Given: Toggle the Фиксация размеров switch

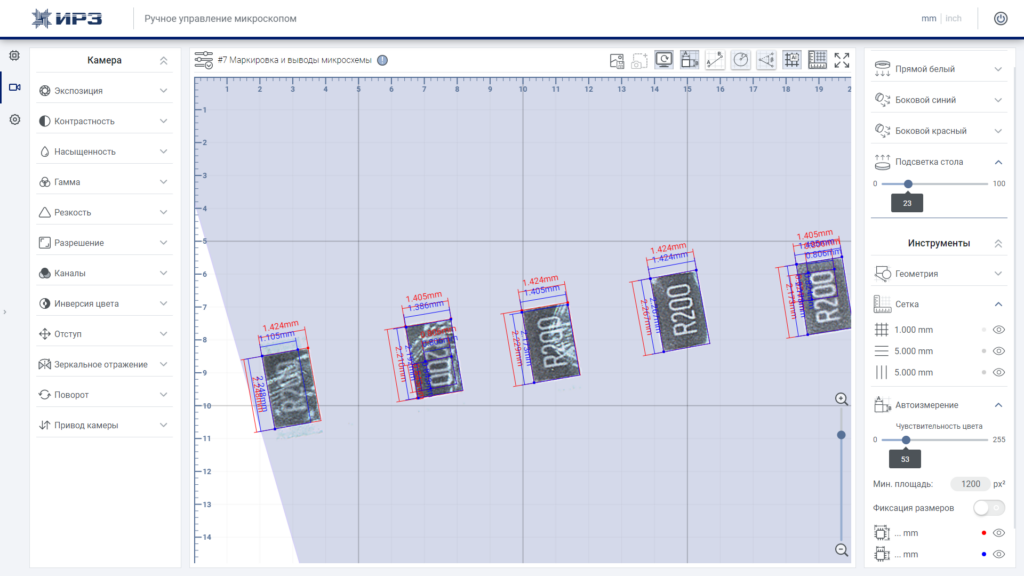Looking at the screenshot, I should [989, 507].
